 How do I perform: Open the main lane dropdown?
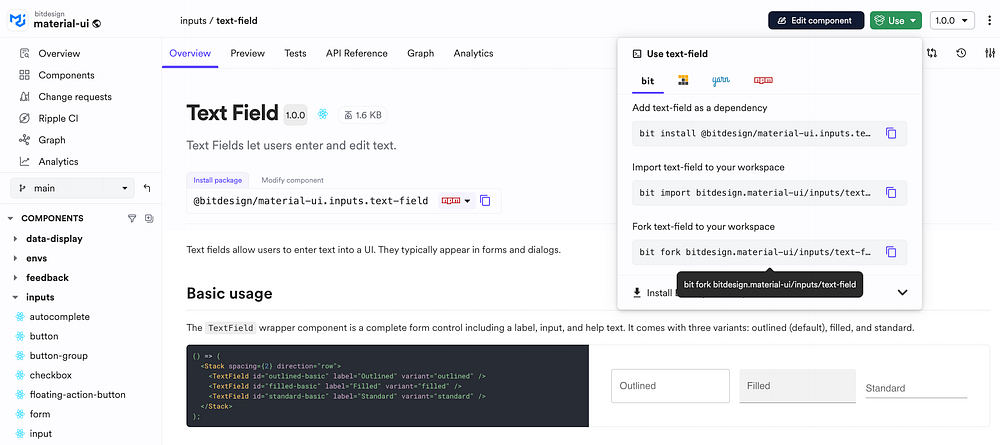73,188
